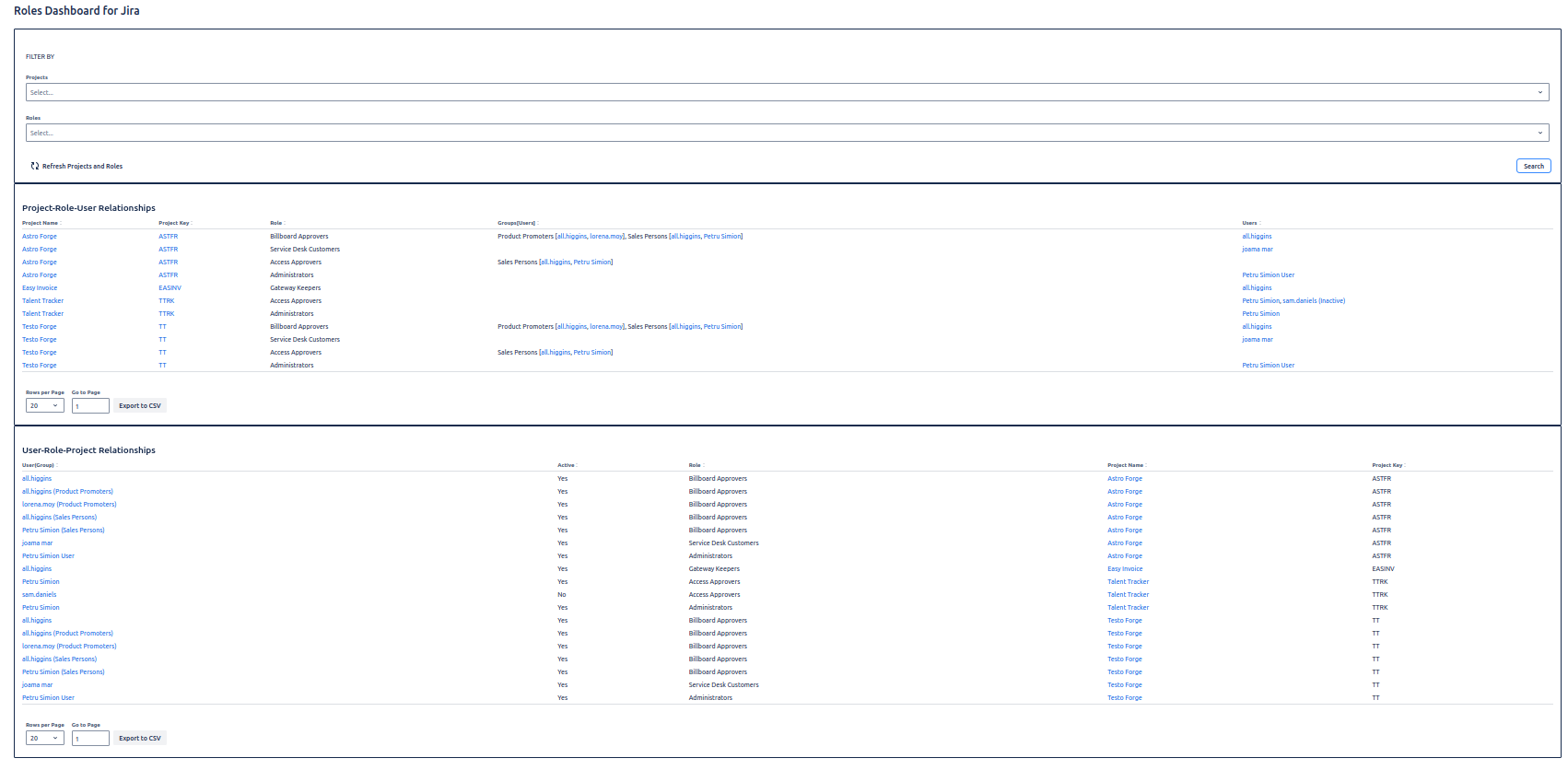The height and width of the screenshot is (770, 1568).
Task: Click TT key link in Testo Forge Access Approvers row
Action: click(162, 353)
